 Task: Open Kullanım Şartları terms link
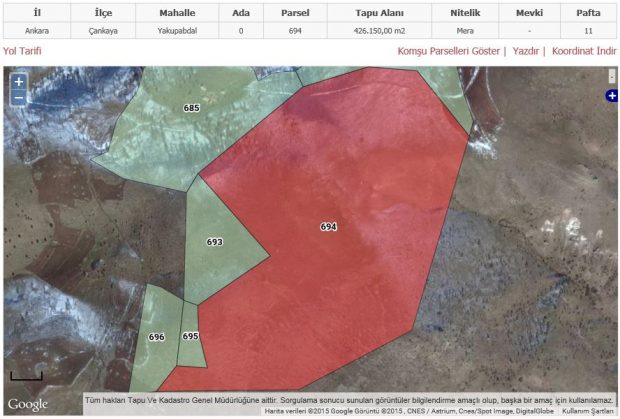[587, 411]
